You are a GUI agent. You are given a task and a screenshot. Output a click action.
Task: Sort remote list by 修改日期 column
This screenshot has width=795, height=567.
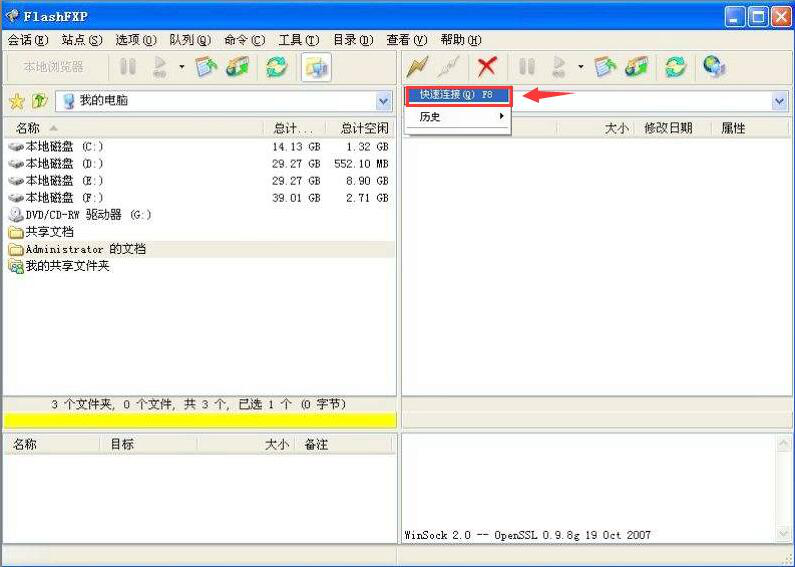672,128
